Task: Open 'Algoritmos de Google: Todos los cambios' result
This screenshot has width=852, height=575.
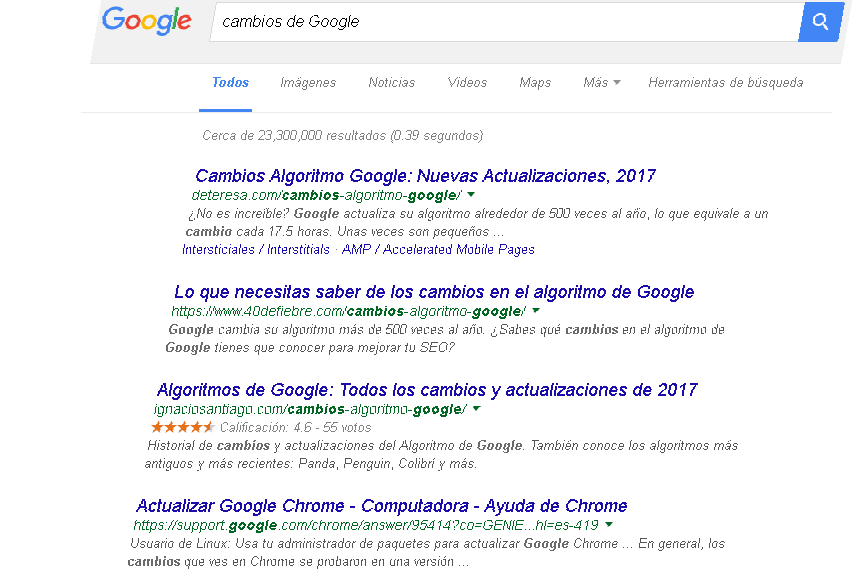Action: (427, 390)
